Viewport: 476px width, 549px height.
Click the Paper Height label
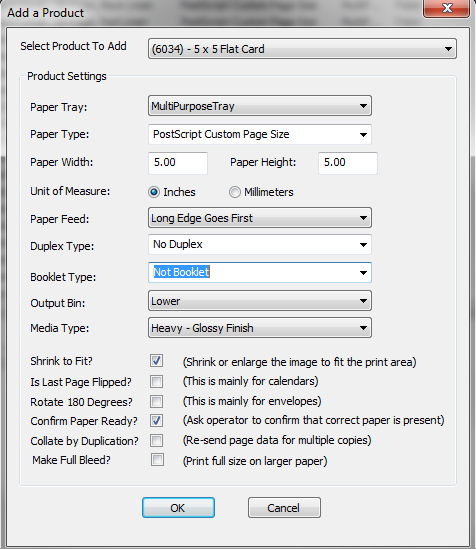[x=263, y=162]
